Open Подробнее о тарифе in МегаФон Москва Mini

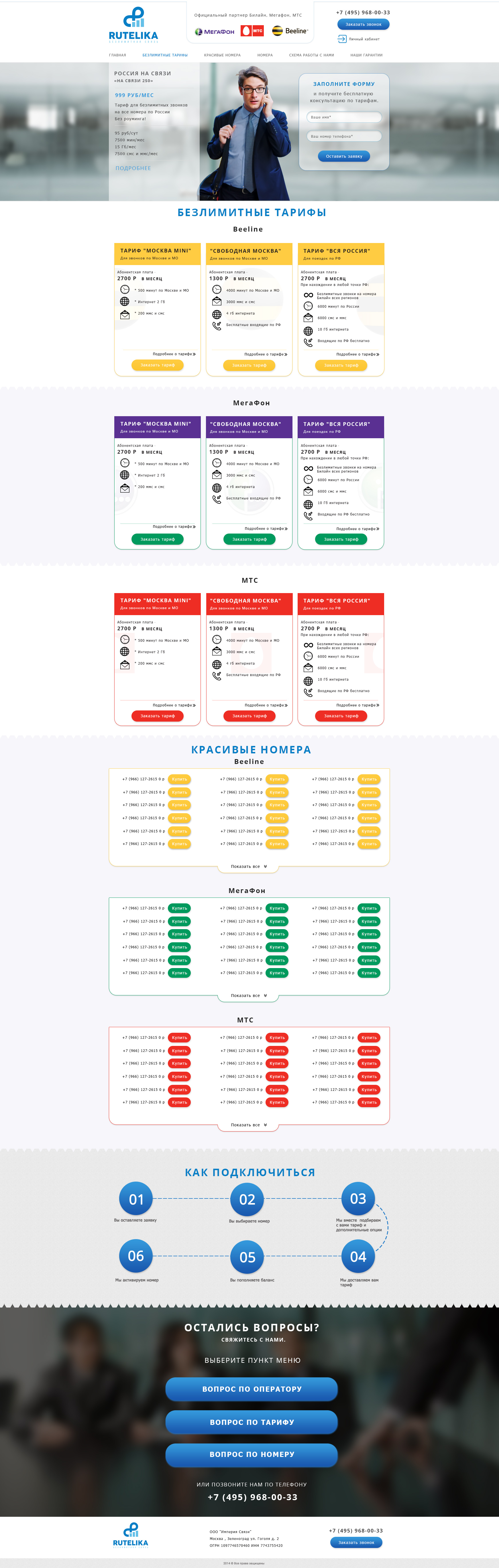click(x=174, y=526)
